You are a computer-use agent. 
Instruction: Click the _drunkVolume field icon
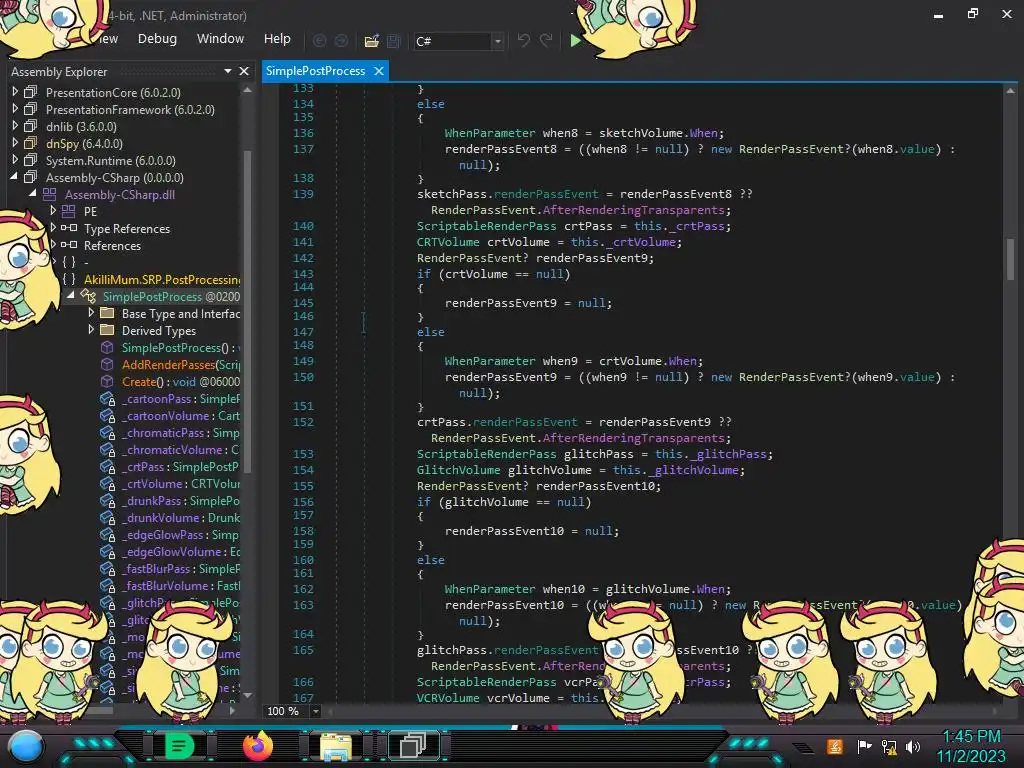tap(107, 518)
